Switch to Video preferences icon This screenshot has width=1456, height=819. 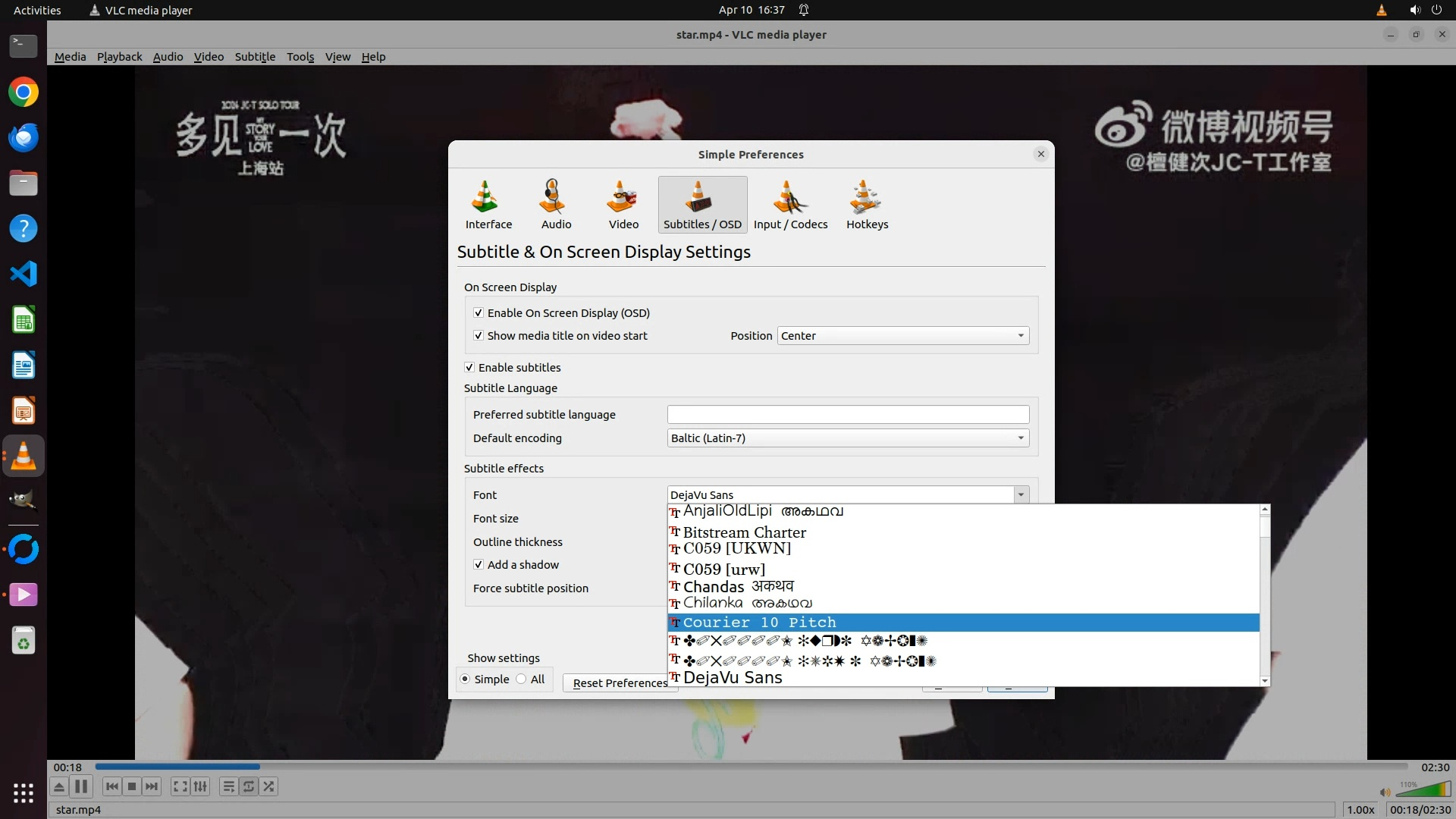(x=623, y=204)
